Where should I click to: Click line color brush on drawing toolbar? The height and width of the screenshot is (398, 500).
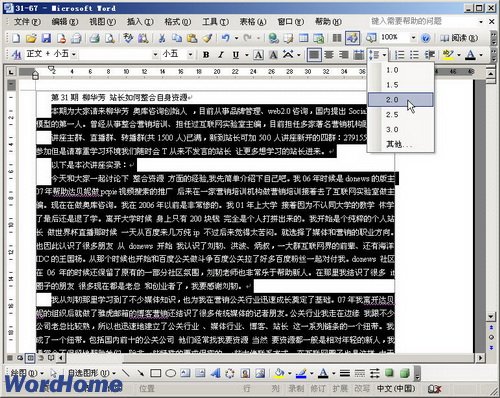(x=301, y=373)
